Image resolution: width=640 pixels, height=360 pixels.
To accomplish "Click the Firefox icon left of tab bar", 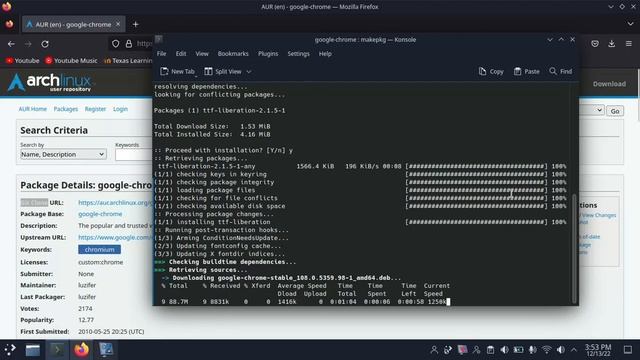I will 9,24.
